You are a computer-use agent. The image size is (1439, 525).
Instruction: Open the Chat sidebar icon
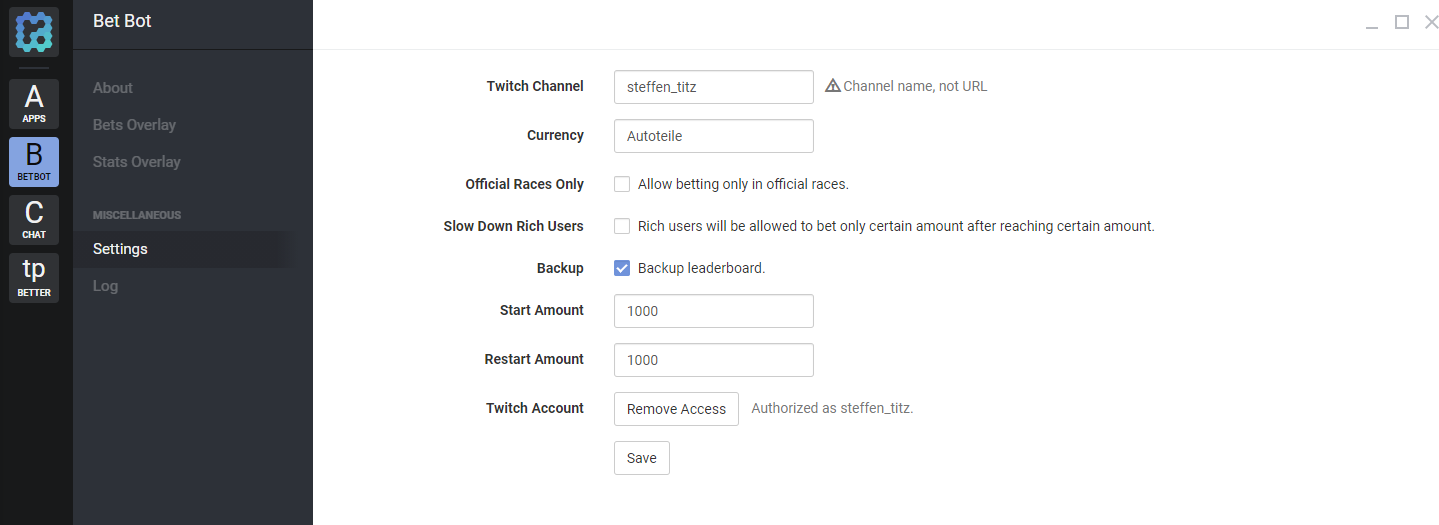(x=34, y=220)
